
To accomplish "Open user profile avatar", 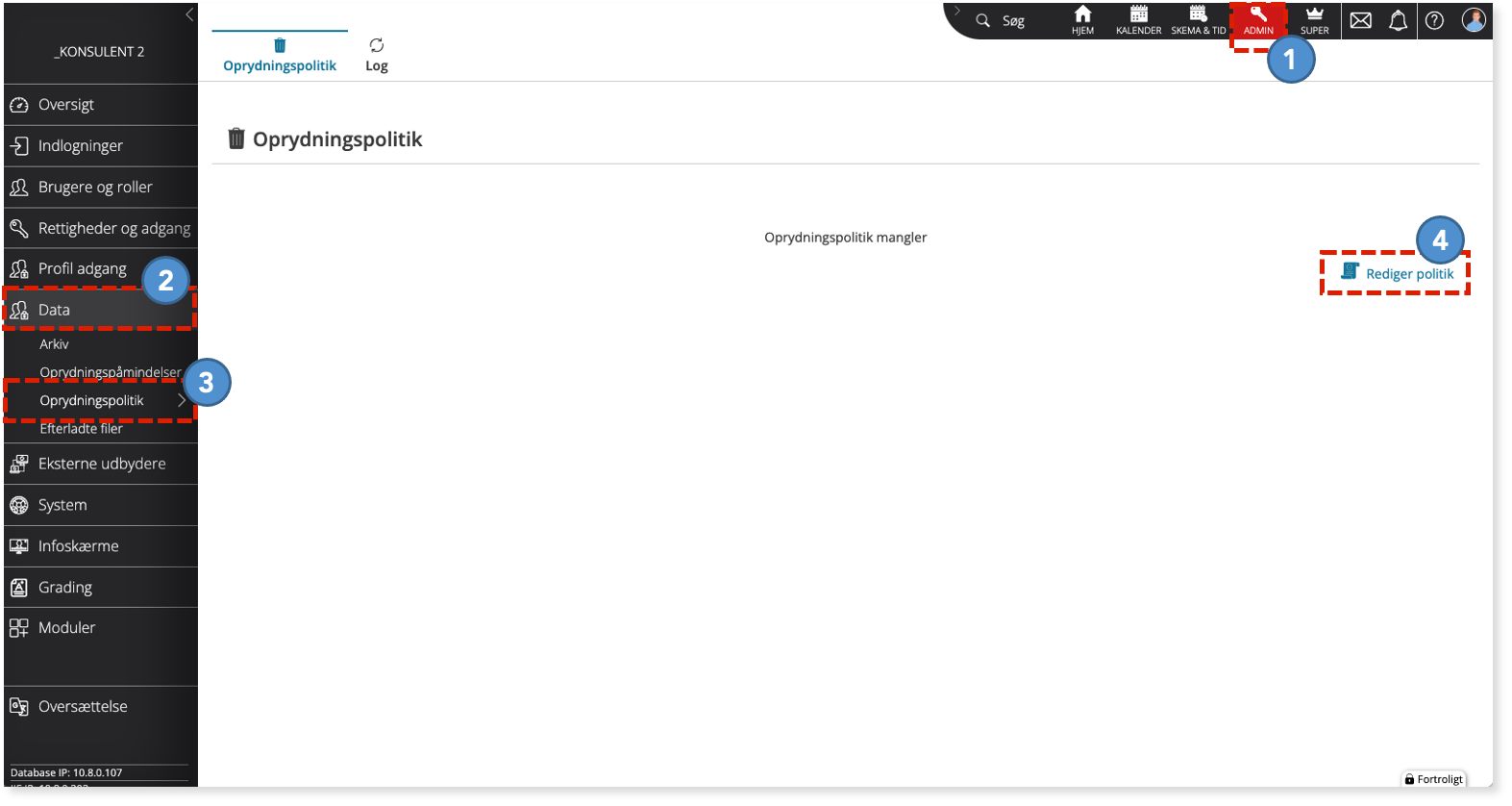I will point(1474,20).
